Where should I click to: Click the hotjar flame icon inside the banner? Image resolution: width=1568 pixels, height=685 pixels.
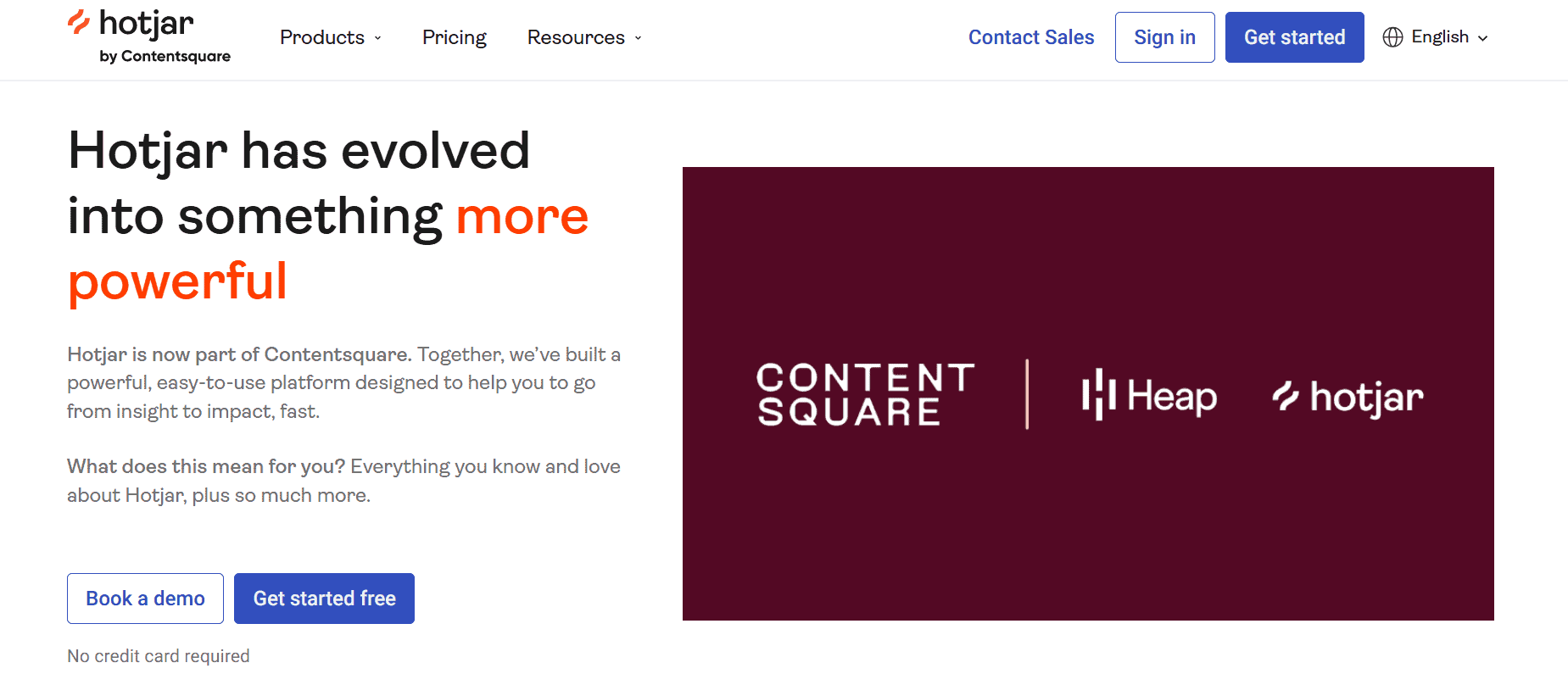(x=1286, y=396)
